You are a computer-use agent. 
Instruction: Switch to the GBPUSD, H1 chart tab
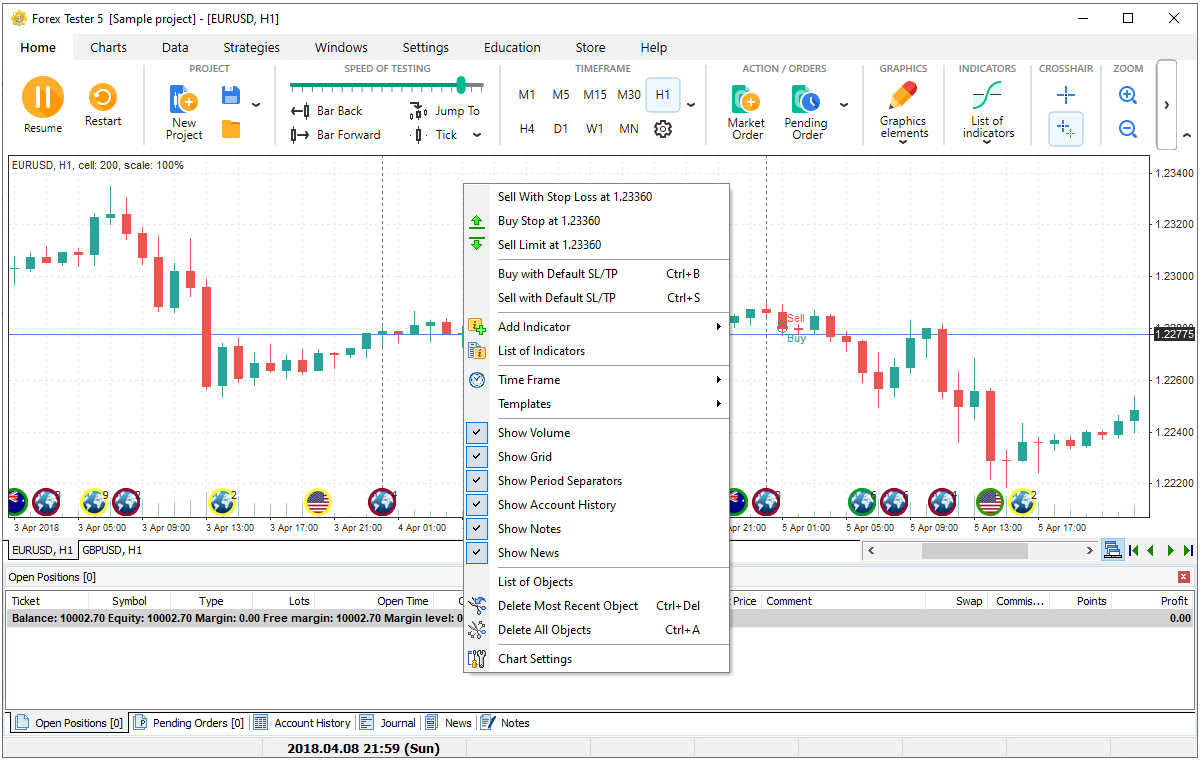(112, 550)
